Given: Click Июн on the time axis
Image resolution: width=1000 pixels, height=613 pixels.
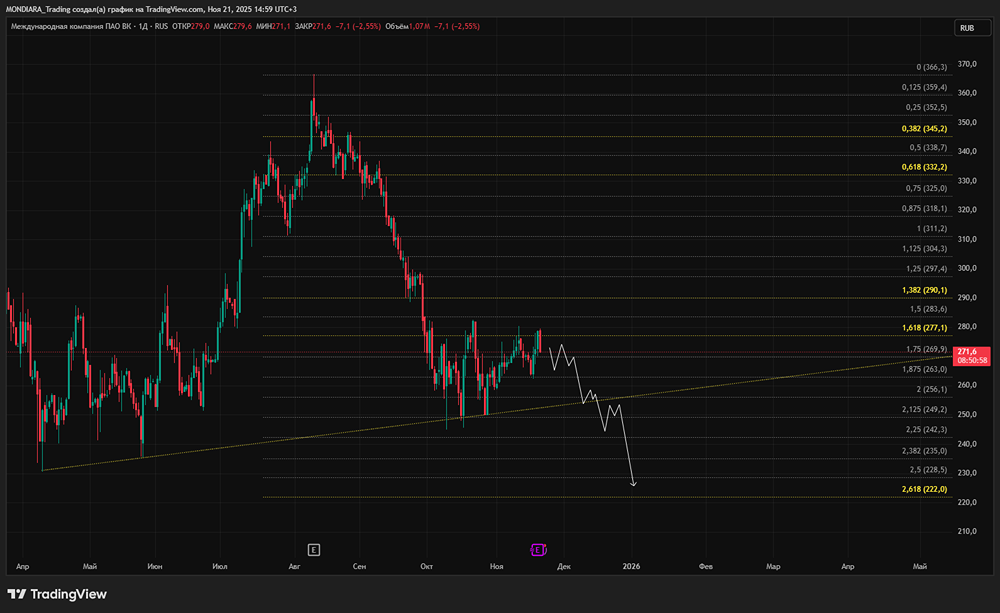Looking at the screenshot, I should [x=154, y=566].
